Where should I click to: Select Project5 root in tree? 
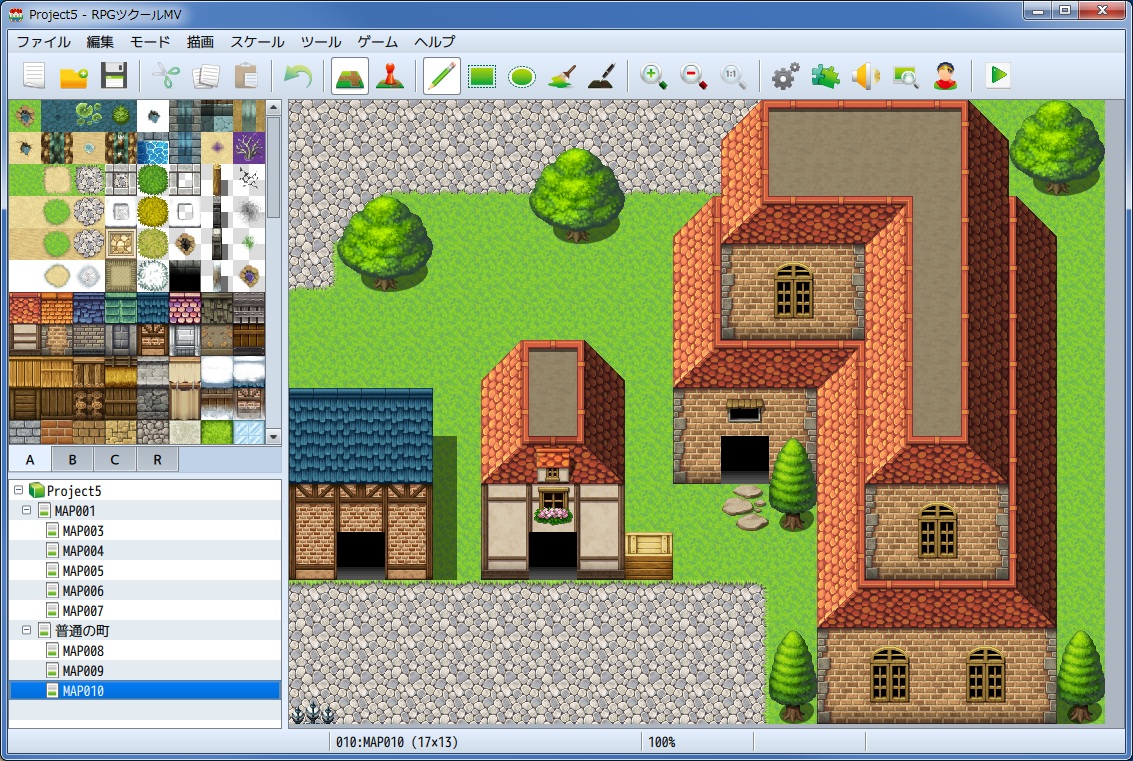point(74,491)
